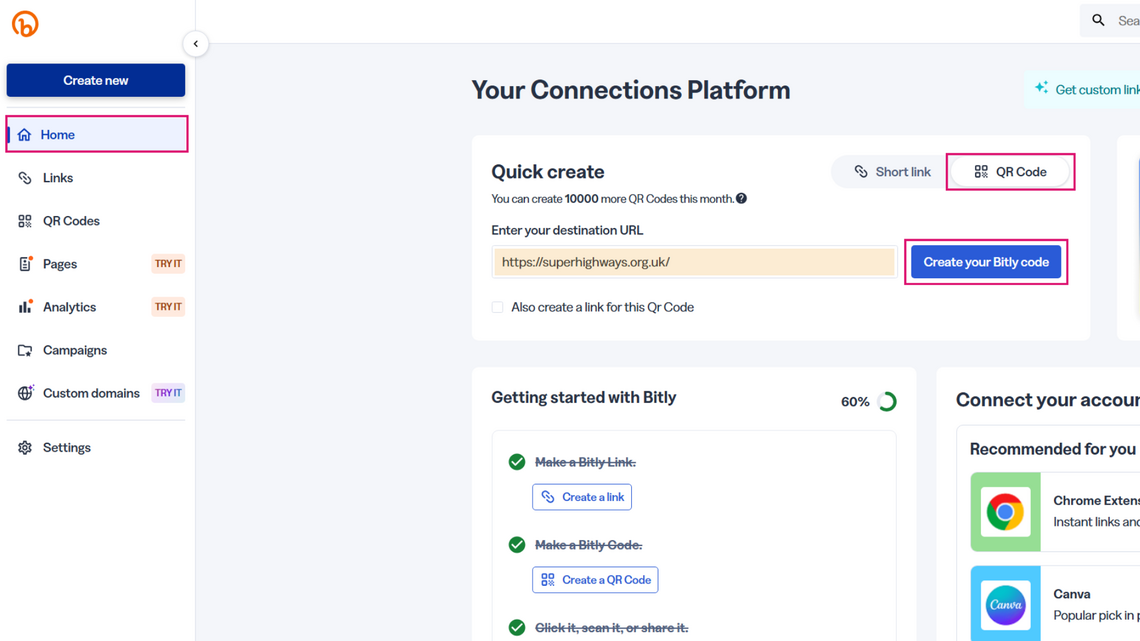This screenshot has width=1140, height=641.
Task: Click the Create new button
Action: click(x=96, y=80)
